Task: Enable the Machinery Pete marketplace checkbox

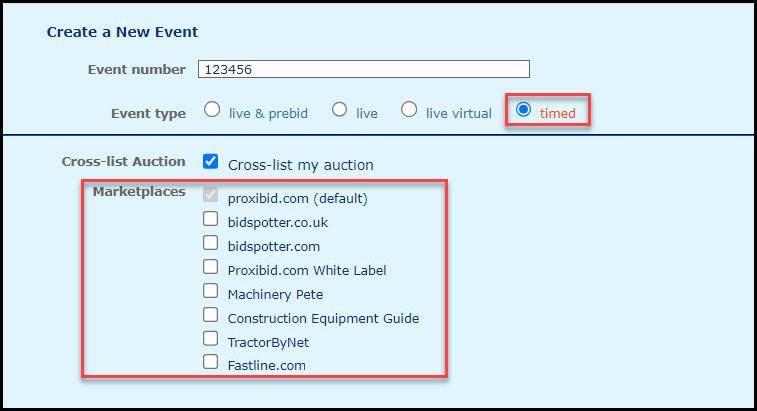Action: click(210, 291)
